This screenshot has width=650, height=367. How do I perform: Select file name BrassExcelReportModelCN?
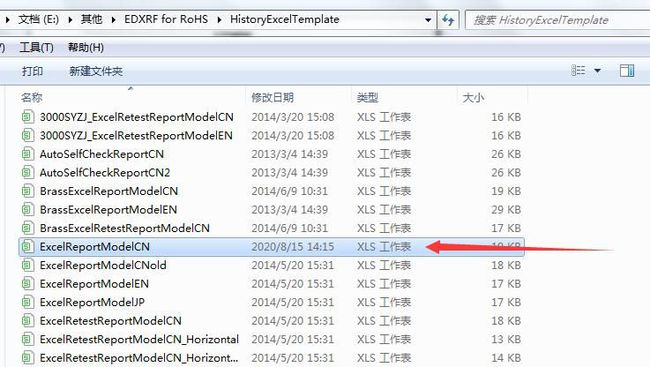(109, 191)
